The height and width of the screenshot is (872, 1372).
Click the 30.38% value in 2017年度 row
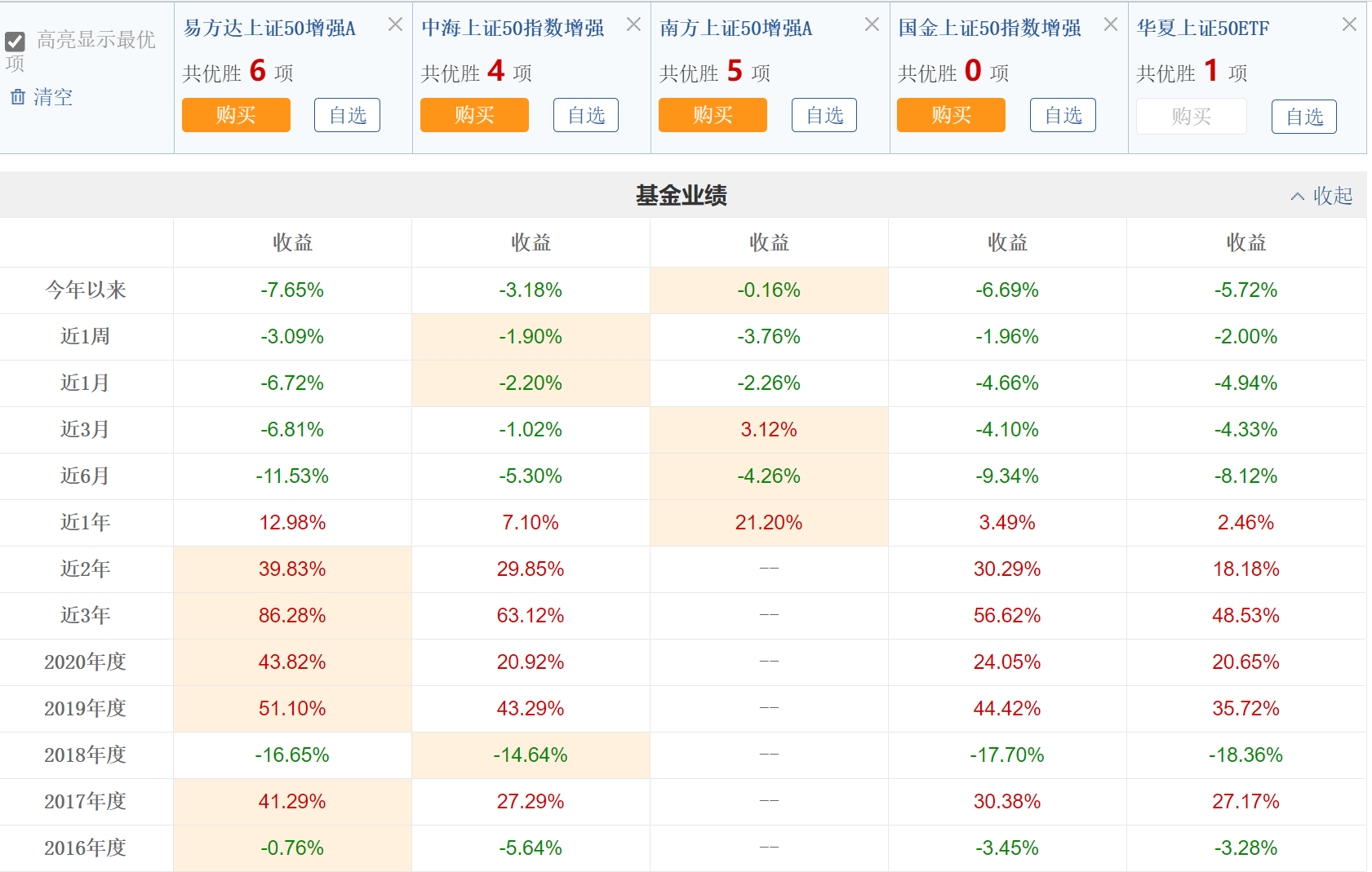[x=1007, y=801]
